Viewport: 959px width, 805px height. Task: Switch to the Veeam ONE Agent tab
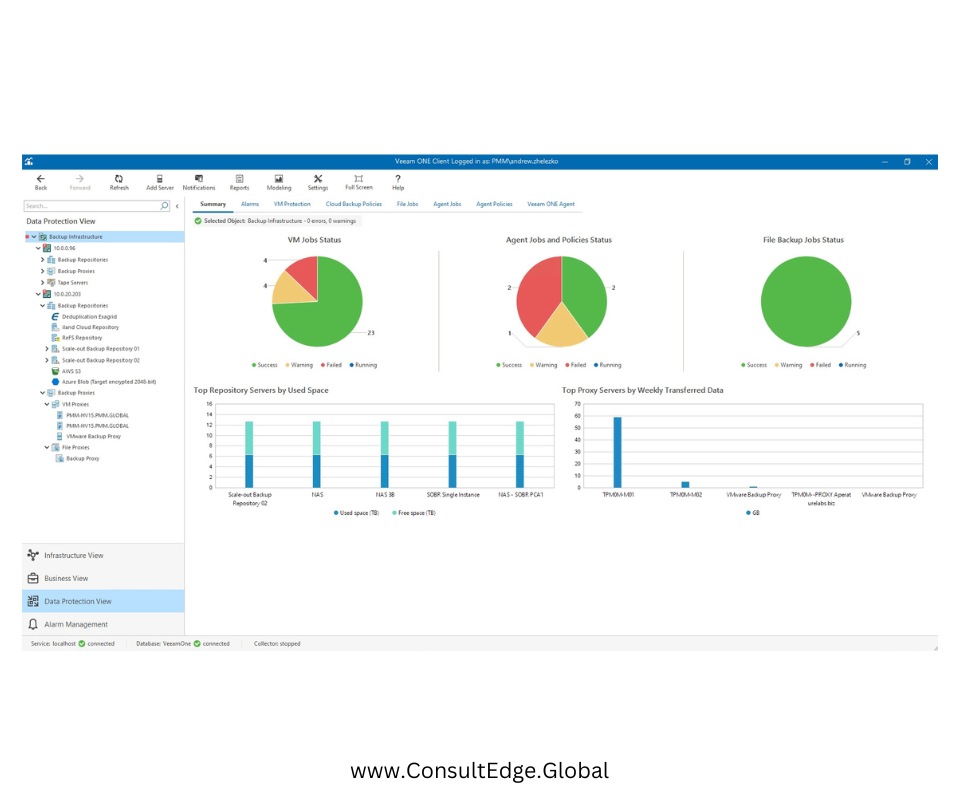pos(551,204)
